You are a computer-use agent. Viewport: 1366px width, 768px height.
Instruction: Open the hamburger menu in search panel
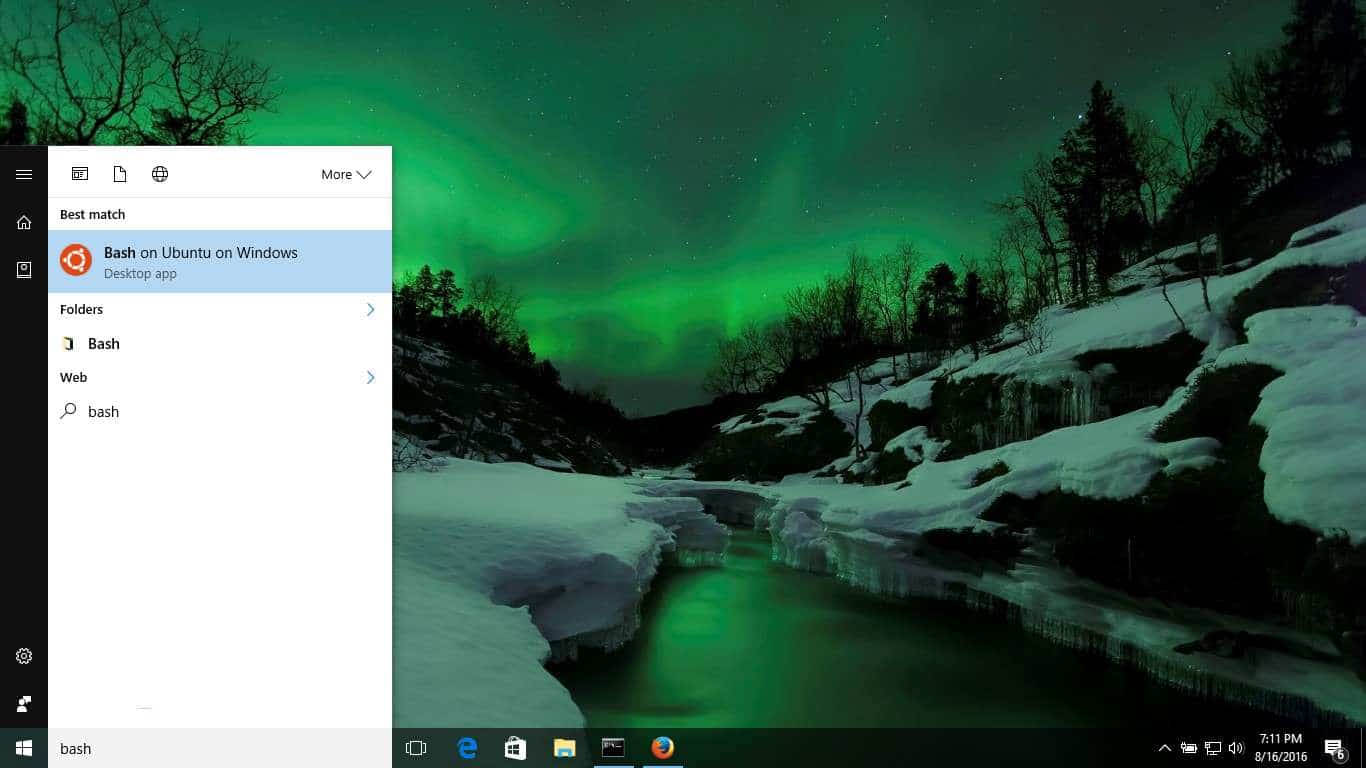click(24, 174)
